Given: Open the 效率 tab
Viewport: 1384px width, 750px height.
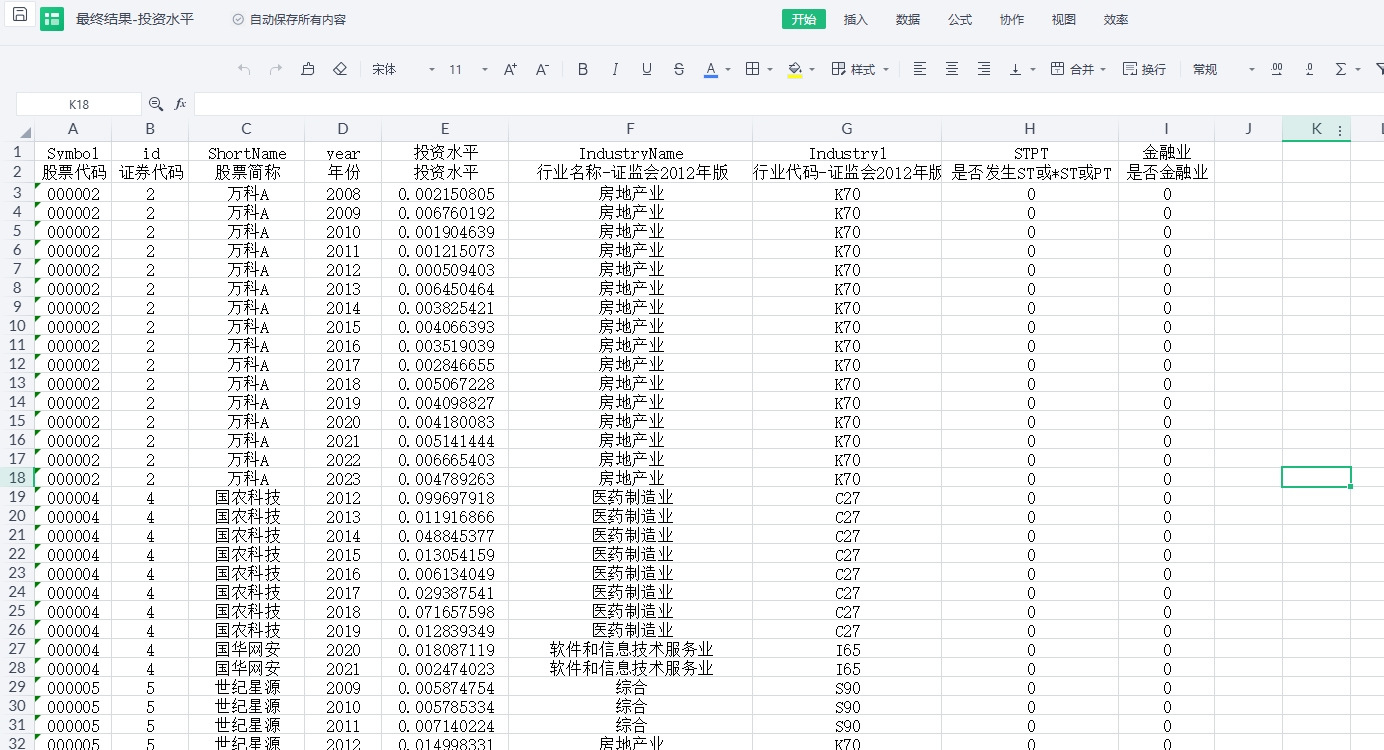Looking at the screenshot, I should (1116, 19).
